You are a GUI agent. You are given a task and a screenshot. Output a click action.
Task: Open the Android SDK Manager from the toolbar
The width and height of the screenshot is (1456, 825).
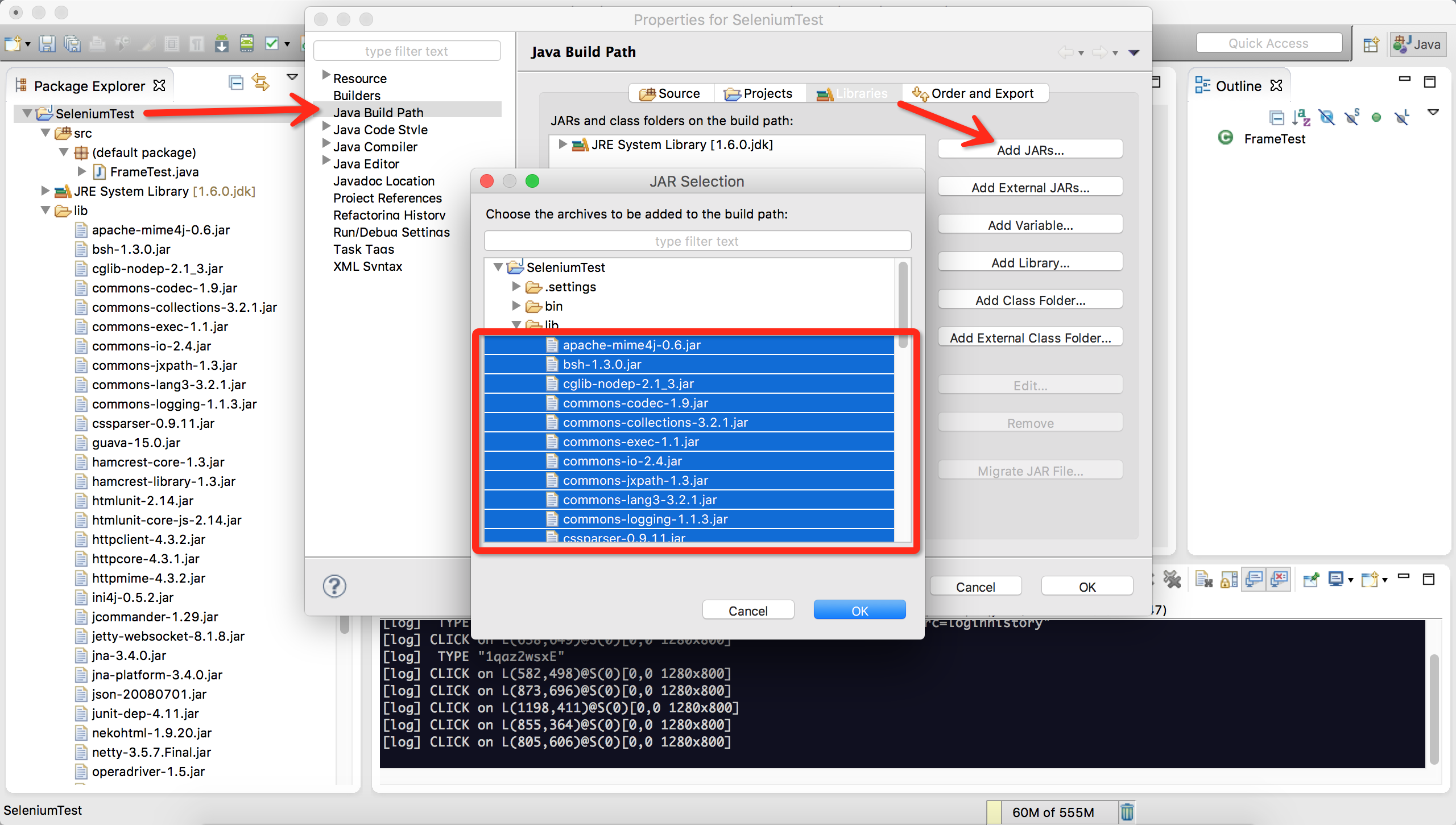click(x=222, y=44)
